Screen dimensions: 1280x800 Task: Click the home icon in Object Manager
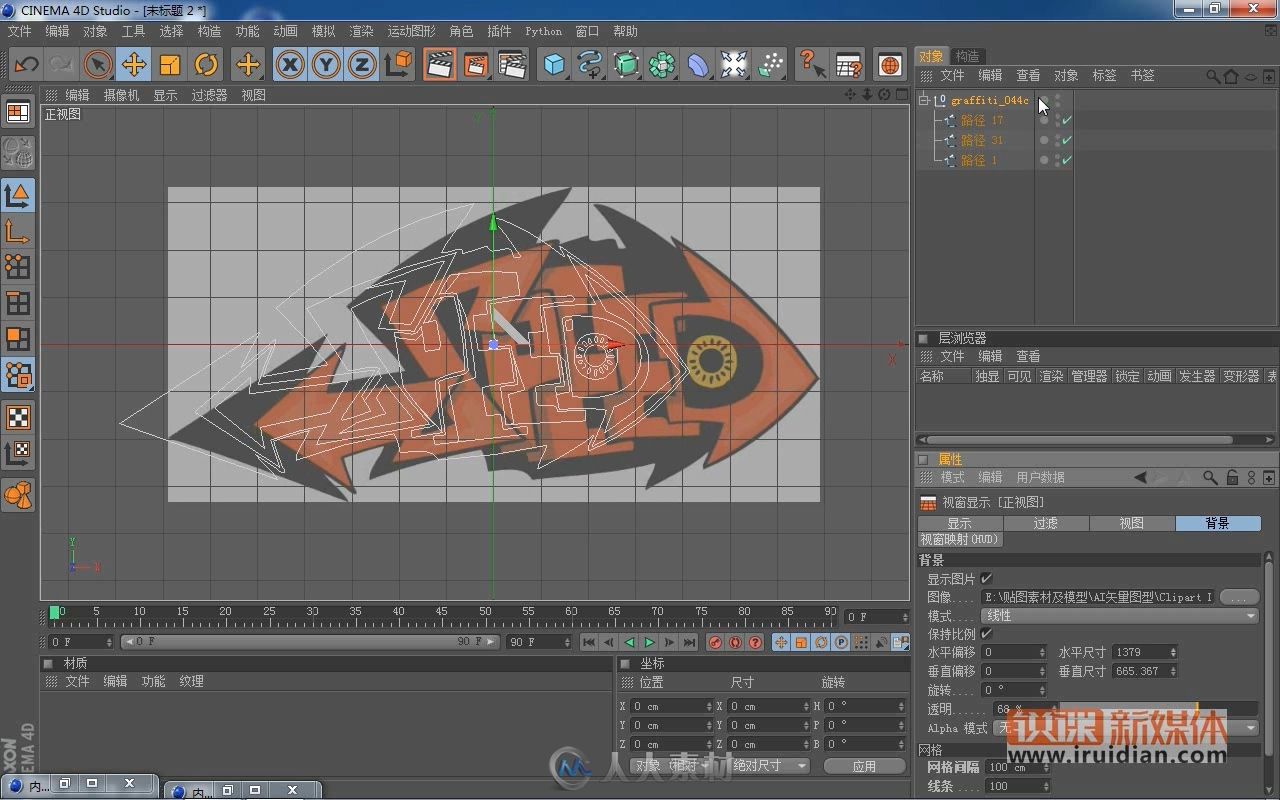pyautogui.click(x=1231, y=76)
